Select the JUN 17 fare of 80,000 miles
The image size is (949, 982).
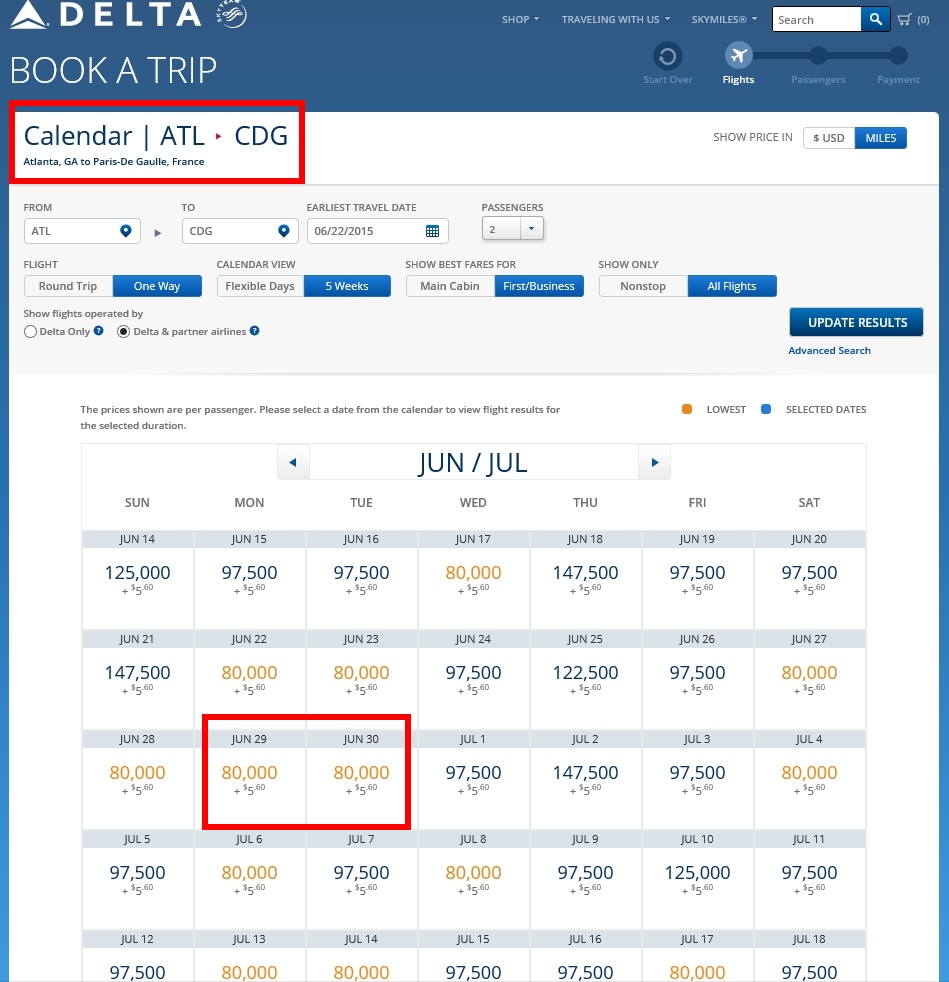(473, 574)
